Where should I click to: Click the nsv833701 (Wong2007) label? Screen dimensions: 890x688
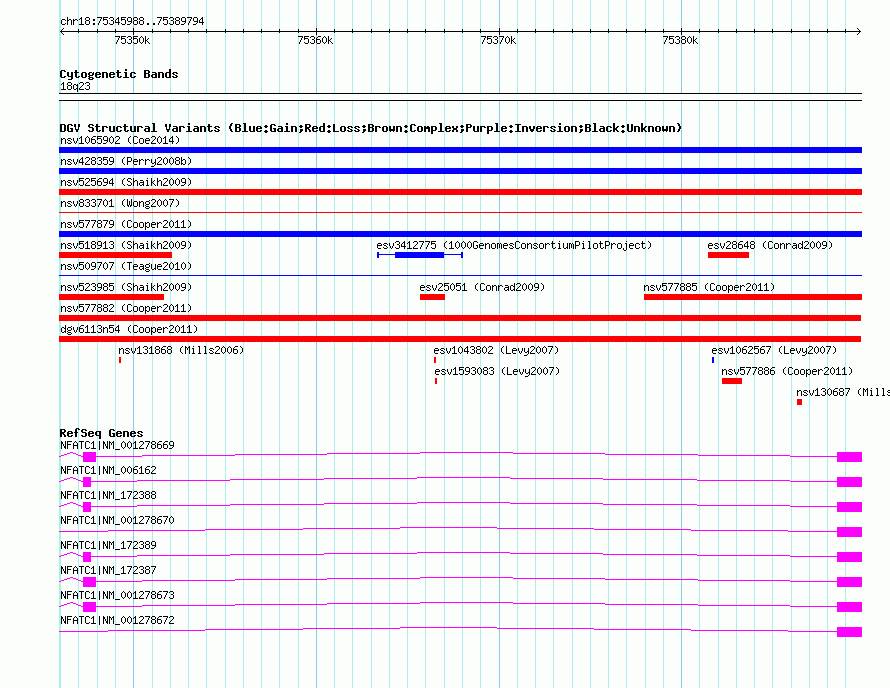point(120,203)
